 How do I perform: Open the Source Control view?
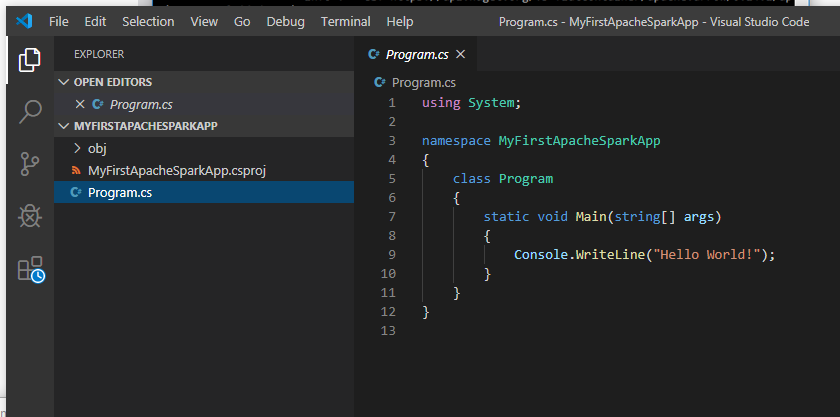pos(30,164)
